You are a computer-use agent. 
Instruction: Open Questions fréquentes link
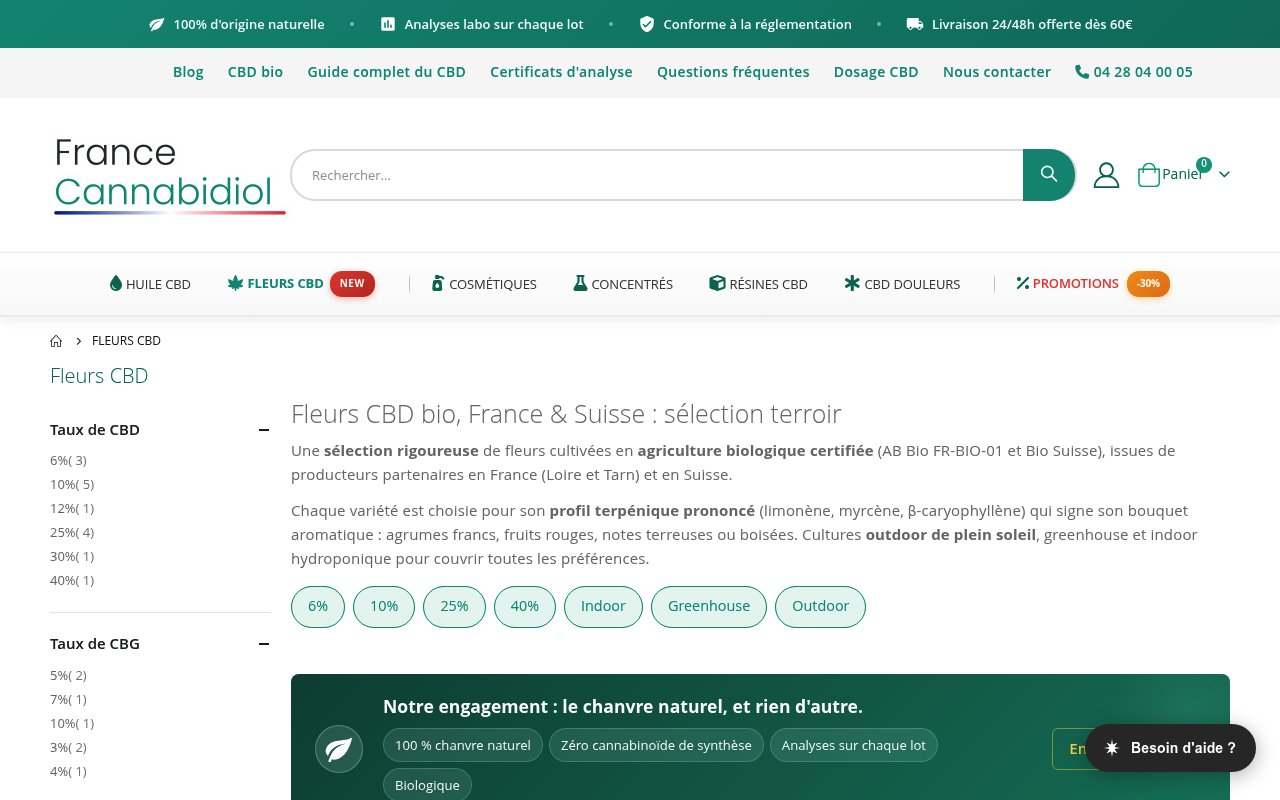click(733, 72)
